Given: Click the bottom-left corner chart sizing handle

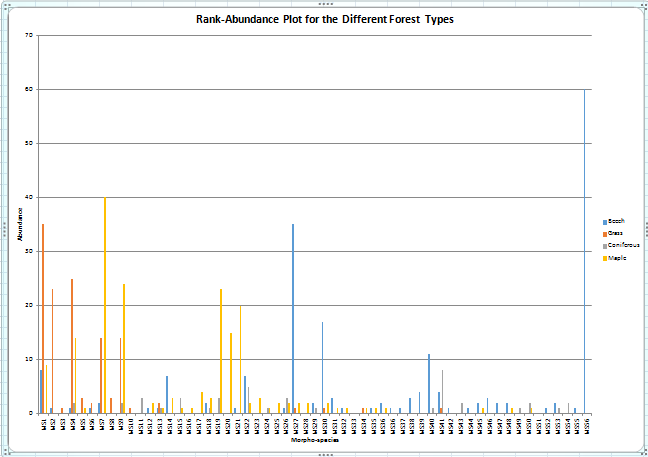Looking at the screenshot, I should click(6, 452).
